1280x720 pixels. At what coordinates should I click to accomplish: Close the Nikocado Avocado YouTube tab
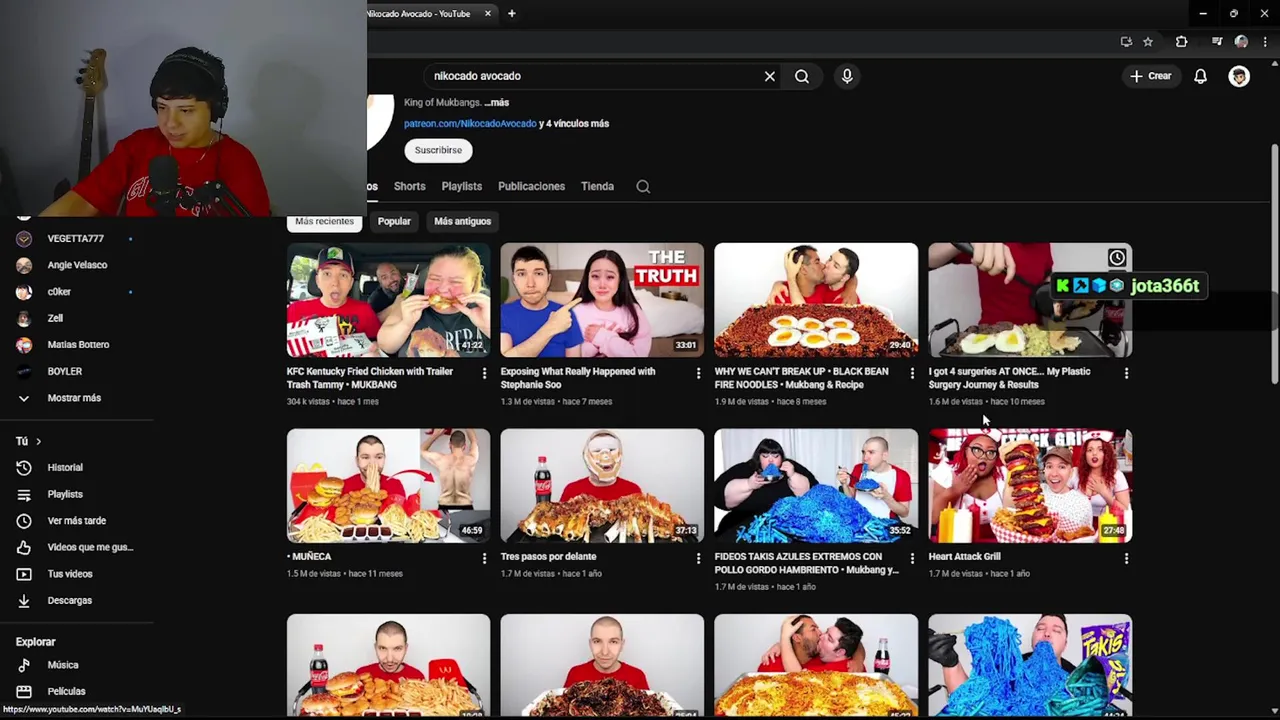(488, 13)
